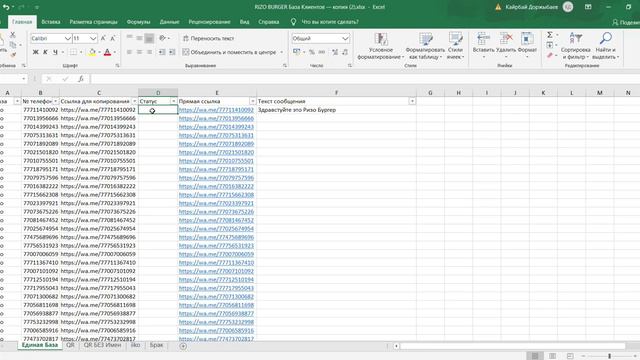This screenshot has width=640, height=360.
Task: Click the Cut scissors icon
Action: 13,35
